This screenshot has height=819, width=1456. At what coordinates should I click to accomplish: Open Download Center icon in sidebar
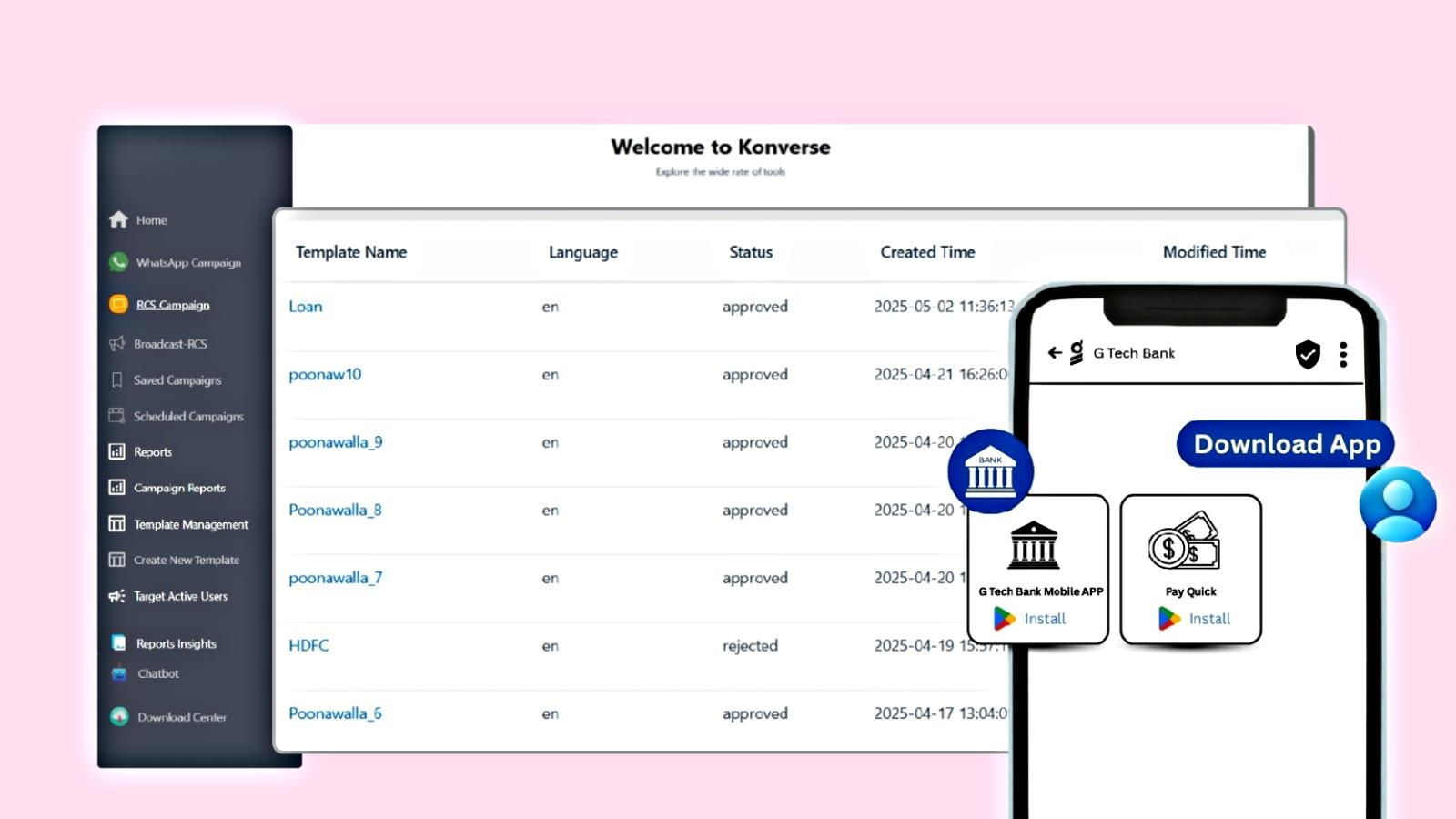(x=119, y=717)
